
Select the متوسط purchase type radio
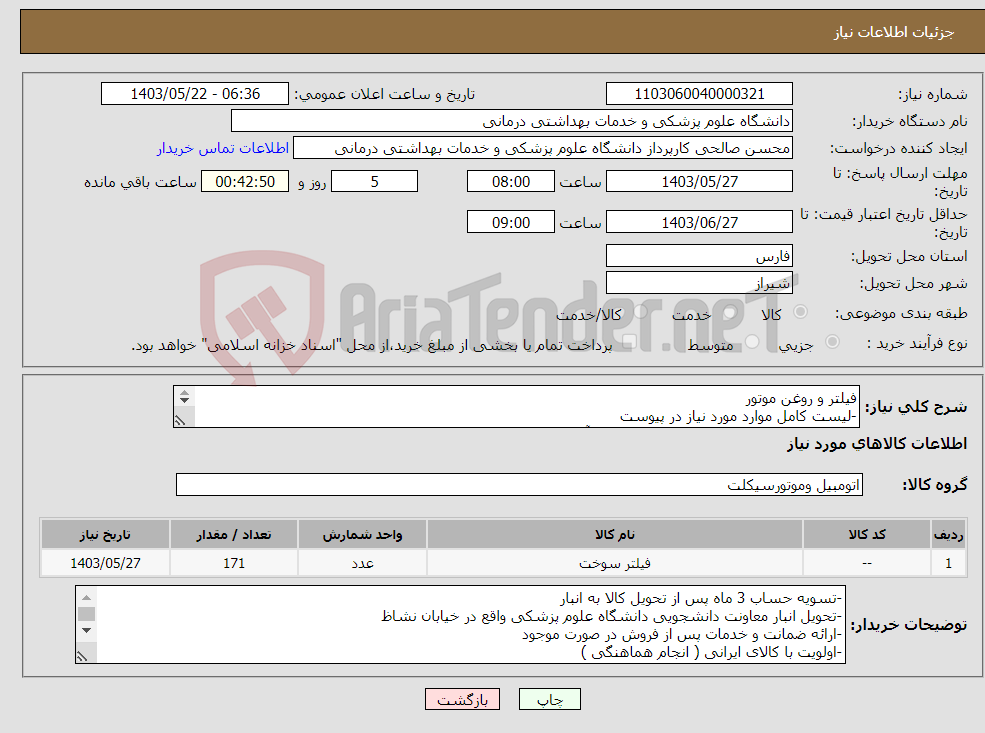coord(752,342)
